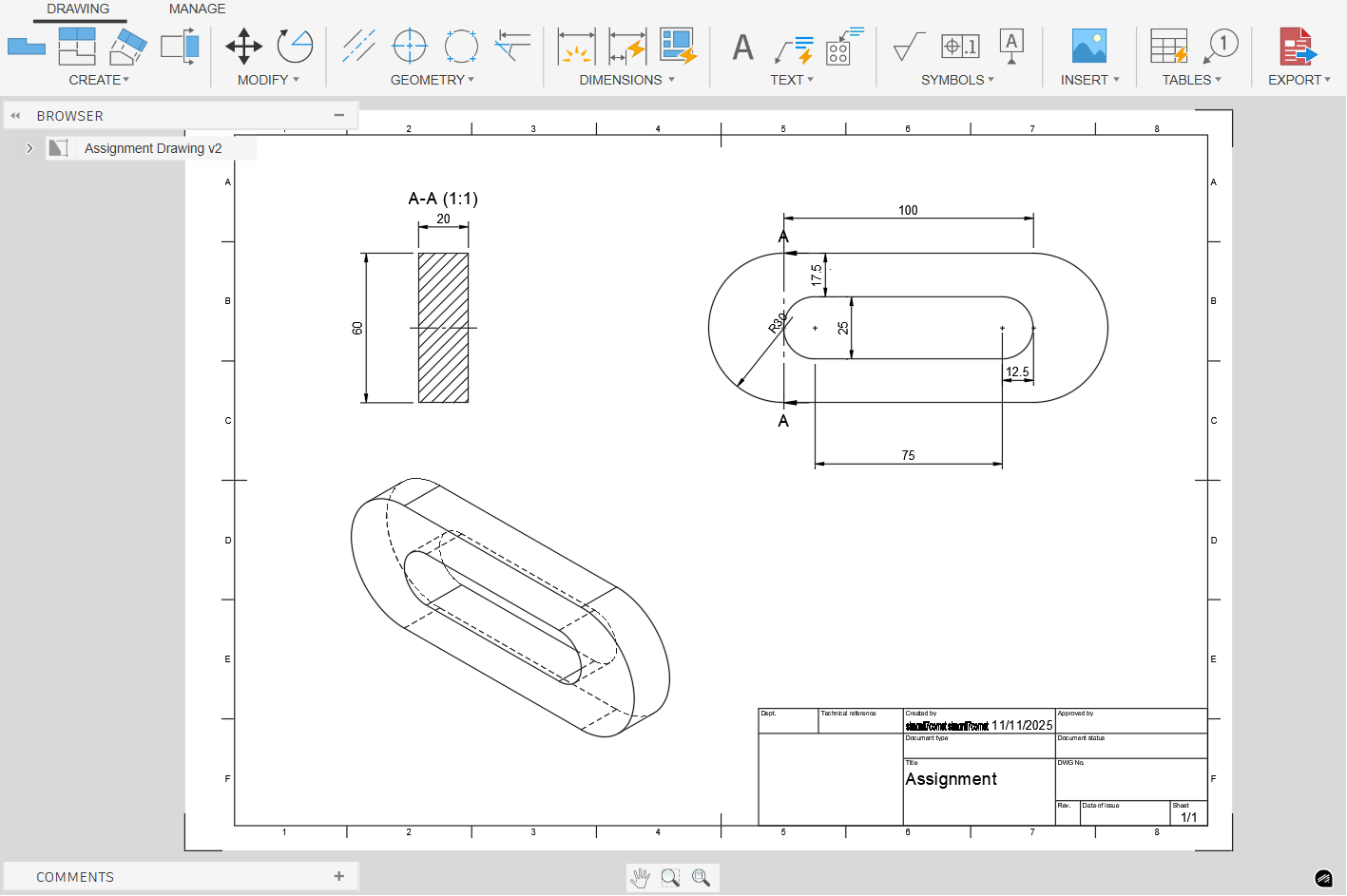Viewport: 1347px width, 896px height.
Task: Open the CREATE dropdown menu
Action: click(x=99, y=80)
